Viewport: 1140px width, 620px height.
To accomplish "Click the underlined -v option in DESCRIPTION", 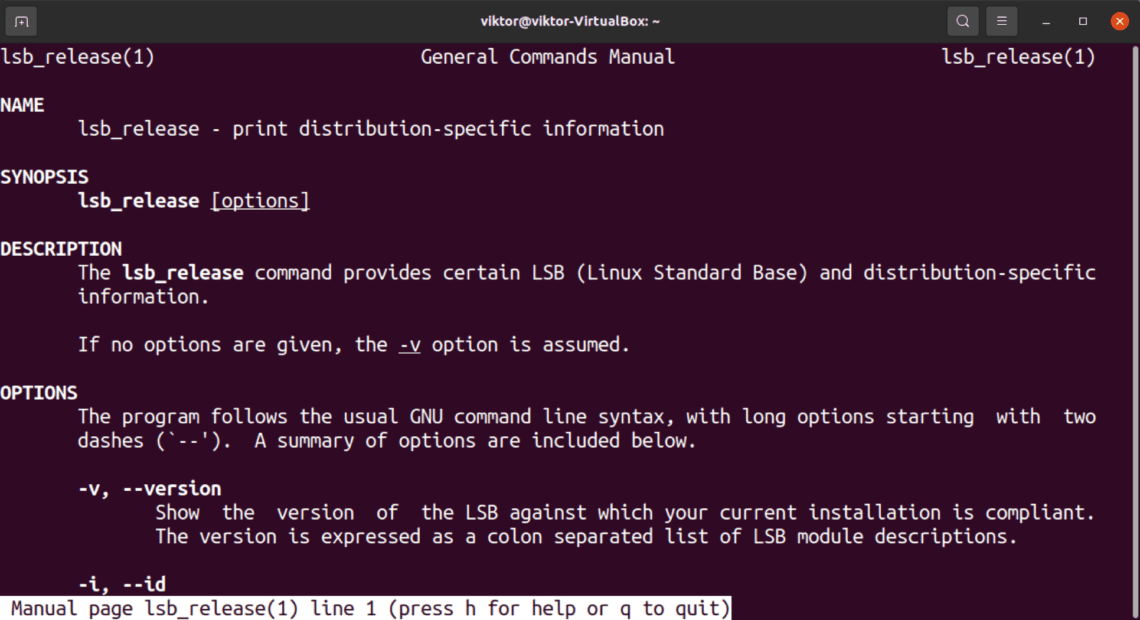I will tap(408, 344).
